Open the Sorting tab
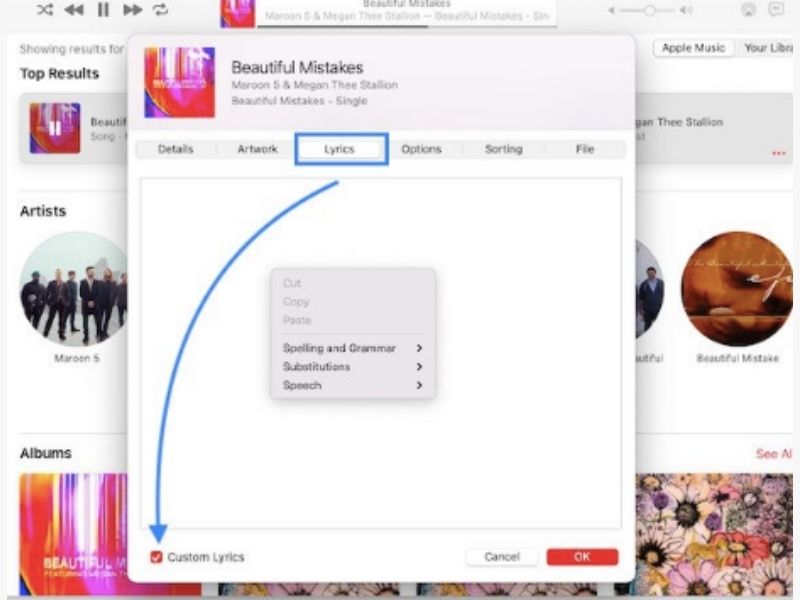 tap(503, 148)
